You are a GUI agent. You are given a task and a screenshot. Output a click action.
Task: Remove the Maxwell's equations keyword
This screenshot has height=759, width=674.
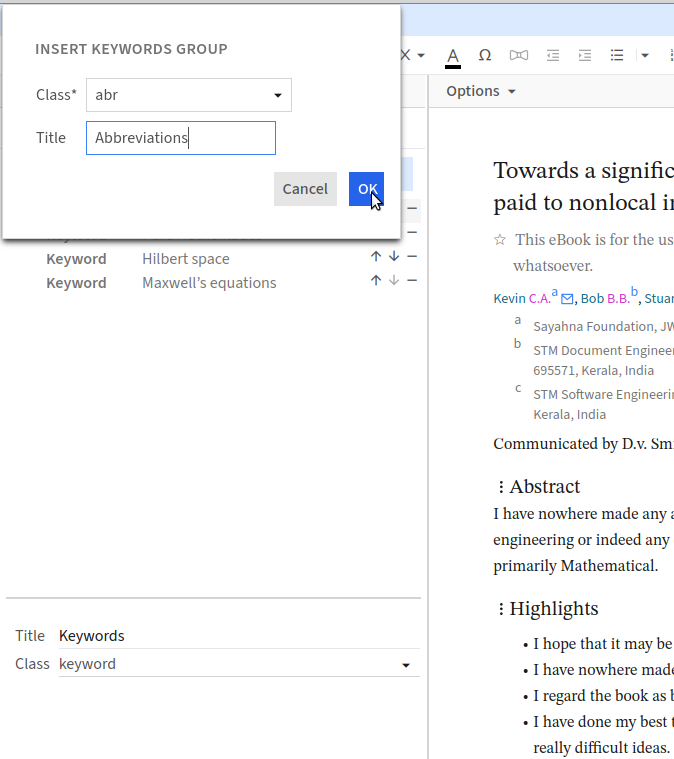pyautogui.click(x=412, y=281)
